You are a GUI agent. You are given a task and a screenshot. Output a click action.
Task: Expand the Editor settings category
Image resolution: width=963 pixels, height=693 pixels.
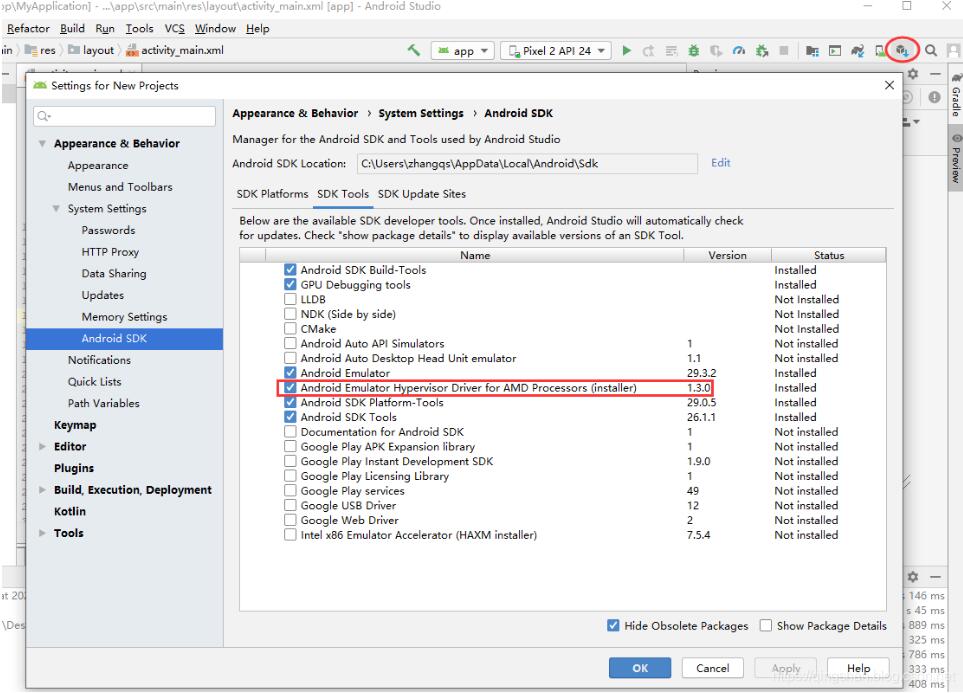tap(43, 447)
